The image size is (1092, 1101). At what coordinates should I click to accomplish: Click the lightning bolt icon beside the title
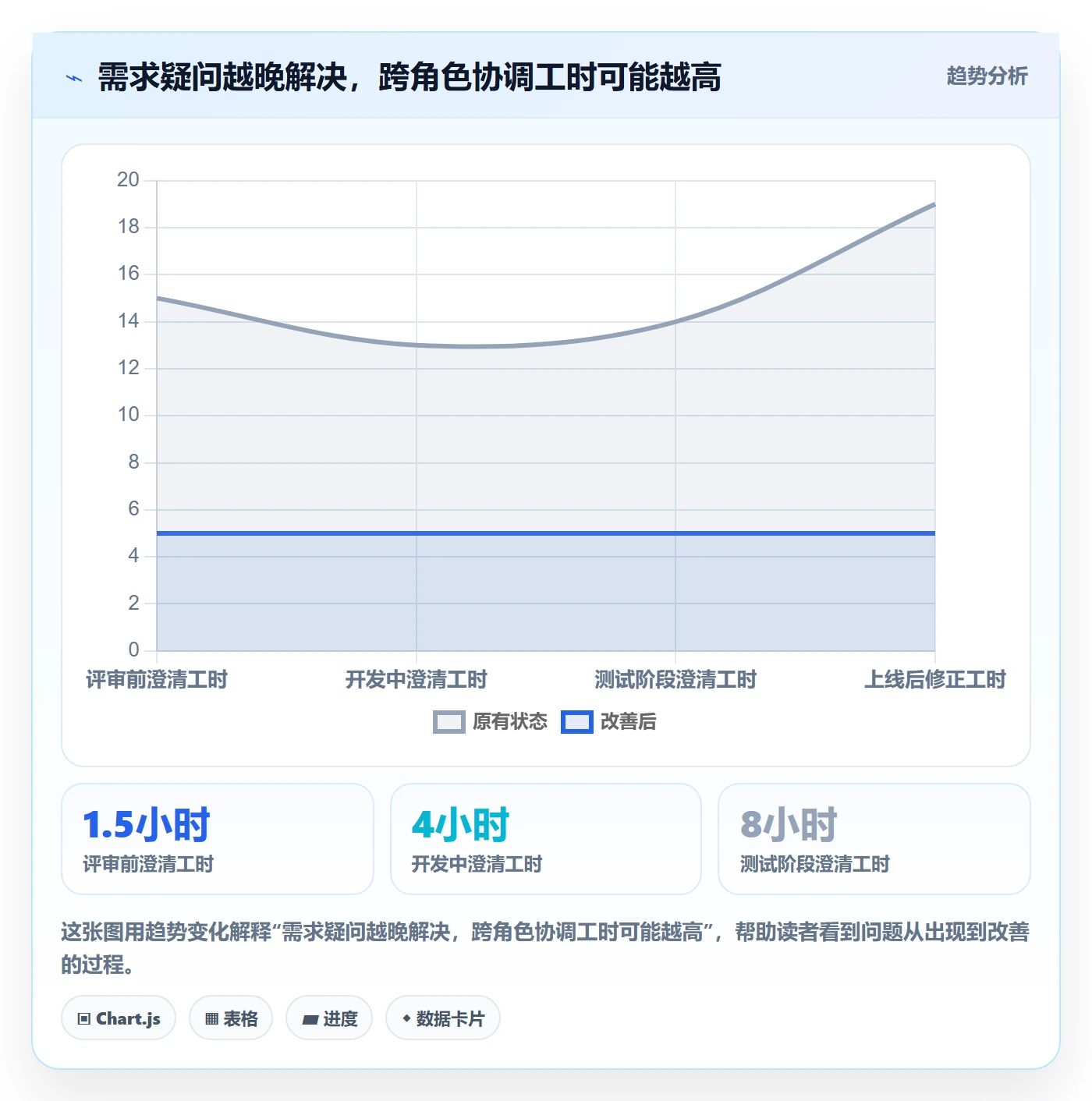pos(74,78)
